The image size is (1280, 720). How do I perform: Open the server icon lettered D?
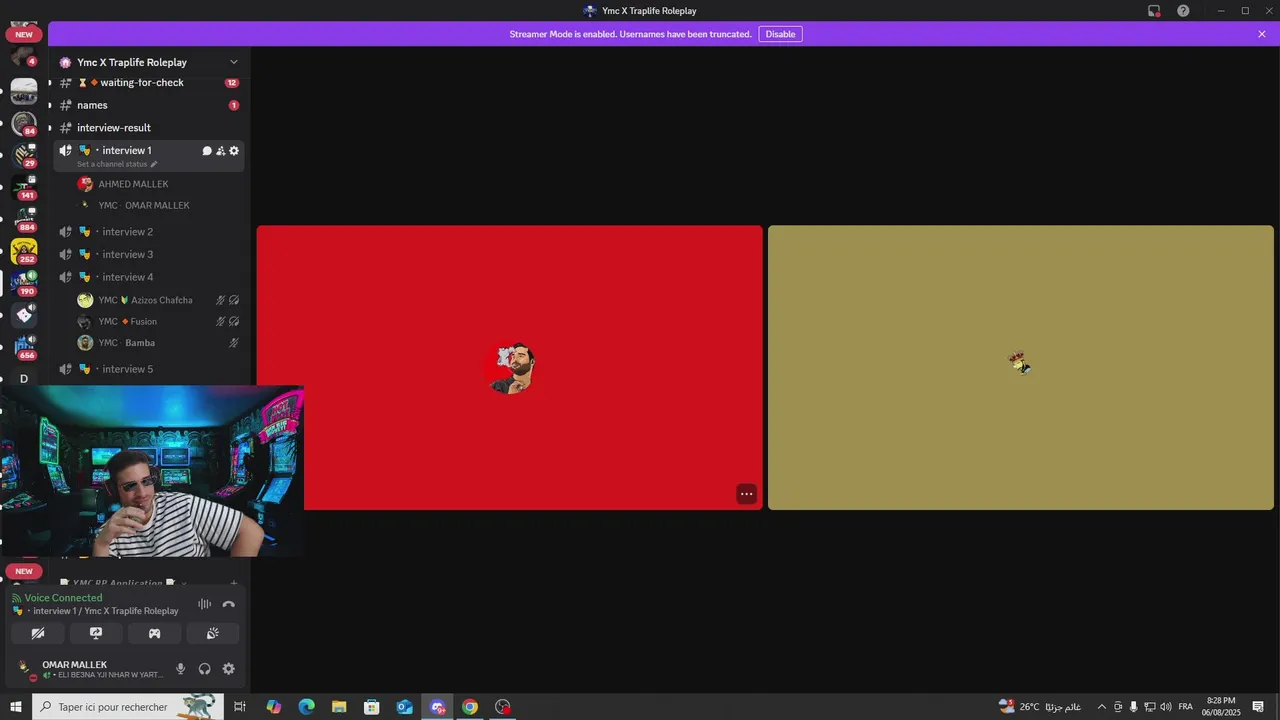pos(24,379)
